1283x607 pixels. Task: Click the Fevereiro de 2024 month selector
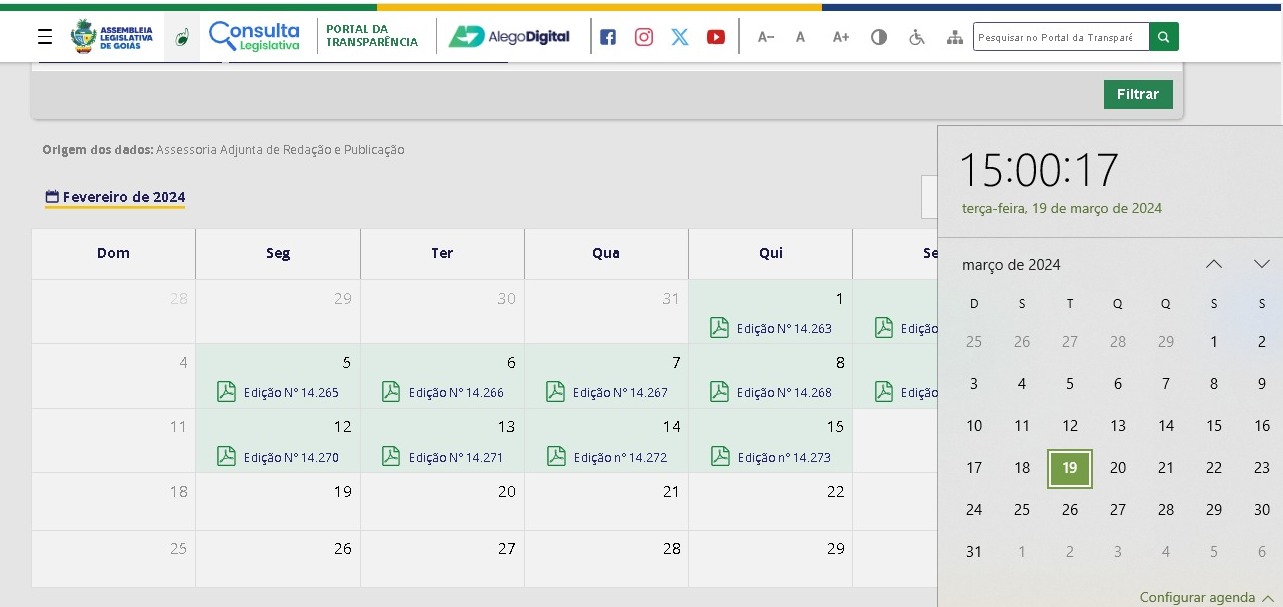click(x=115, y=197)
